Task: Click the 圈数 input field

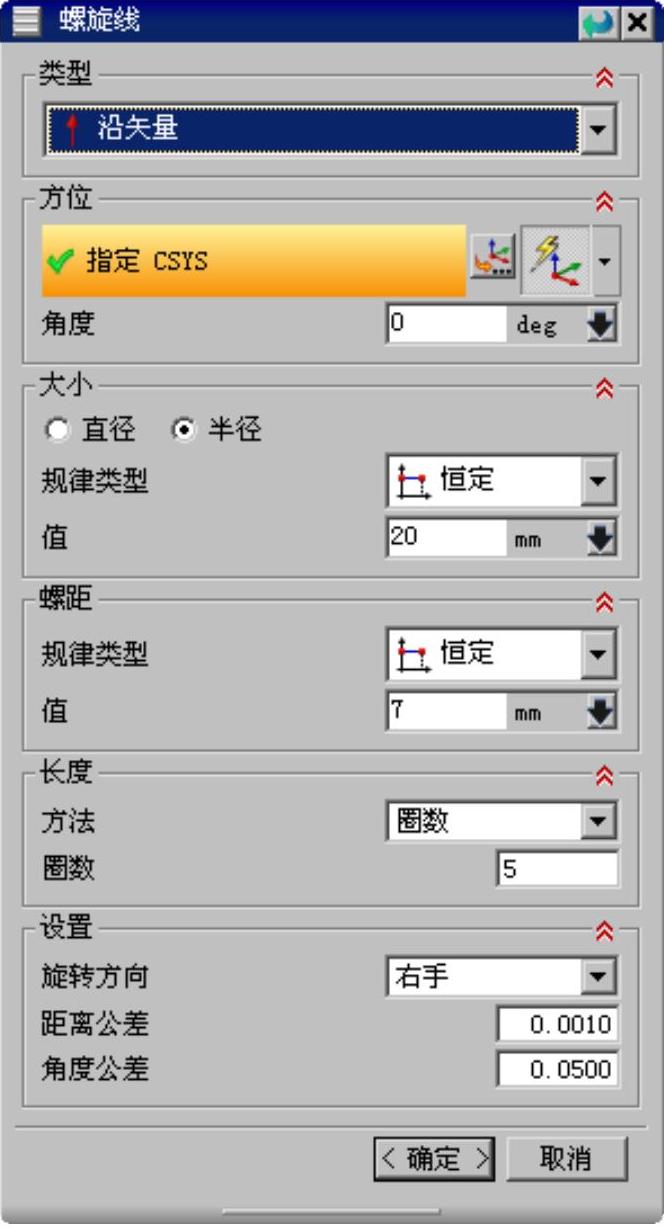Action: click(x=557, y=868)
